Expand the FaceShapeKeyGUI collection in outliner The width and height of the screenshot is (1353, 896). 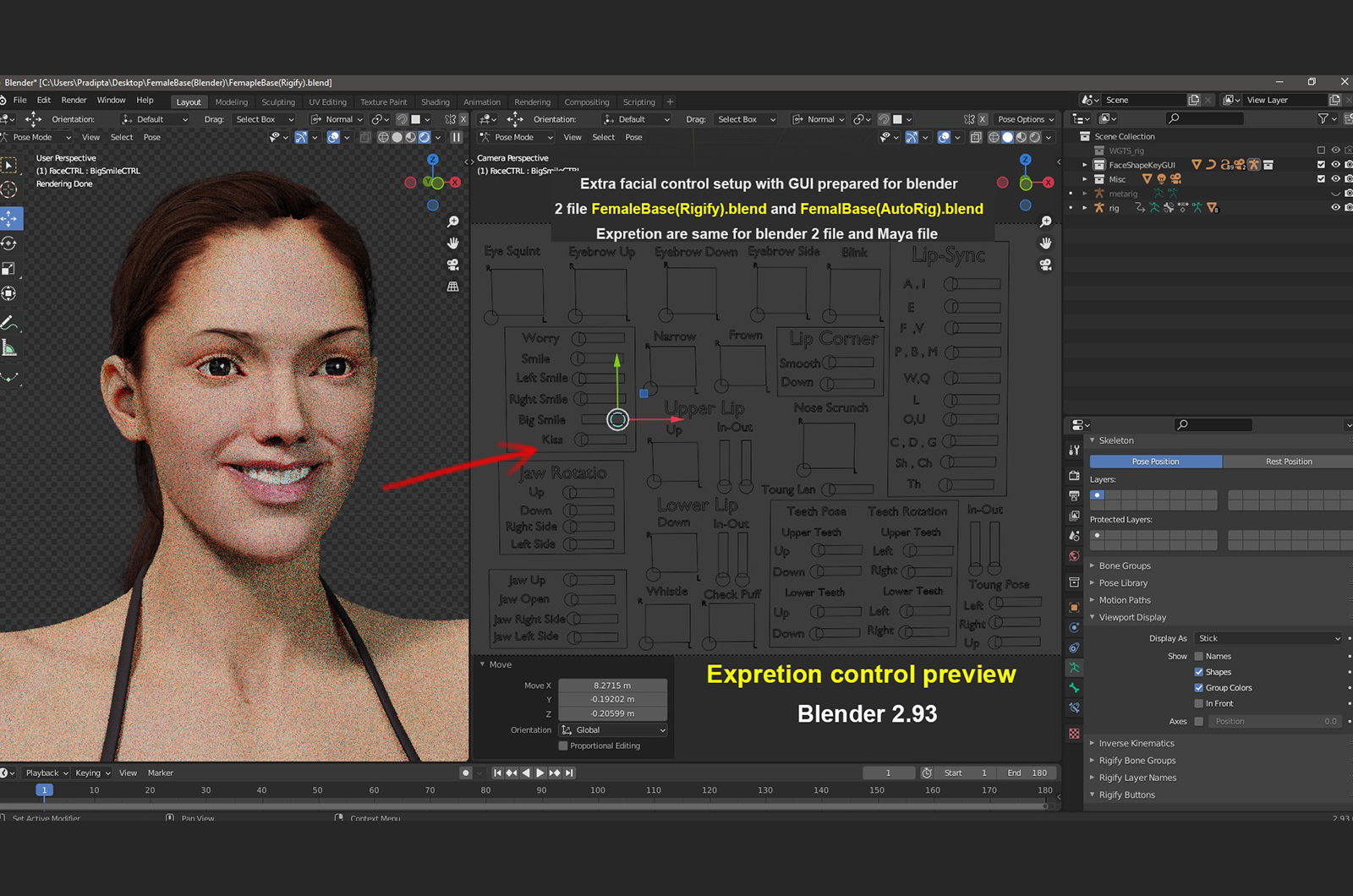pyautogui.click(x=1085, y=165)
